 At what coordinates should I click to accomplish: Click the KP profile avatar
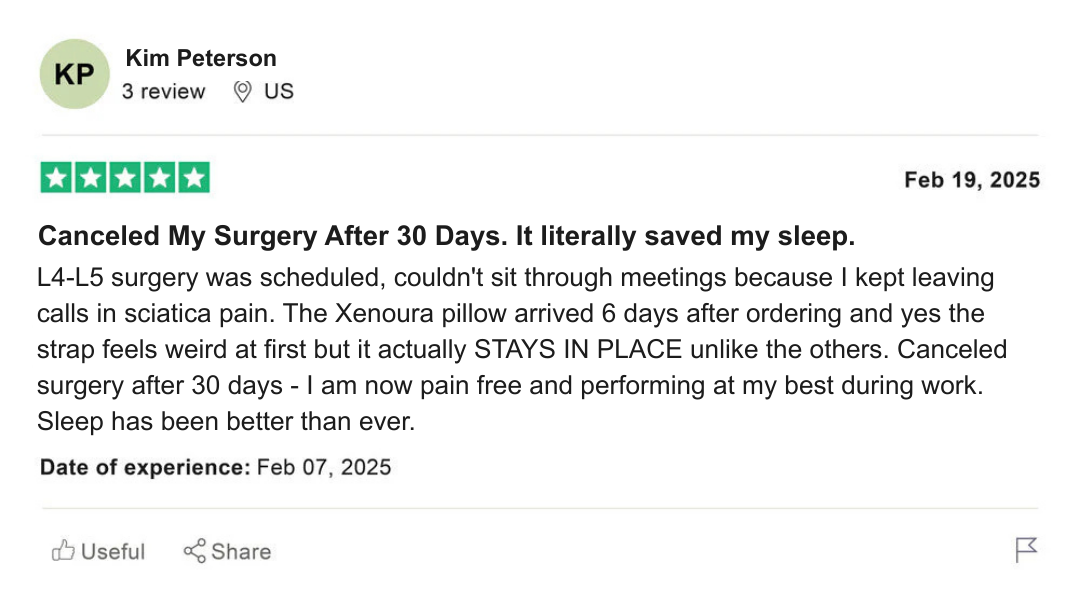(x=73, y=74)
